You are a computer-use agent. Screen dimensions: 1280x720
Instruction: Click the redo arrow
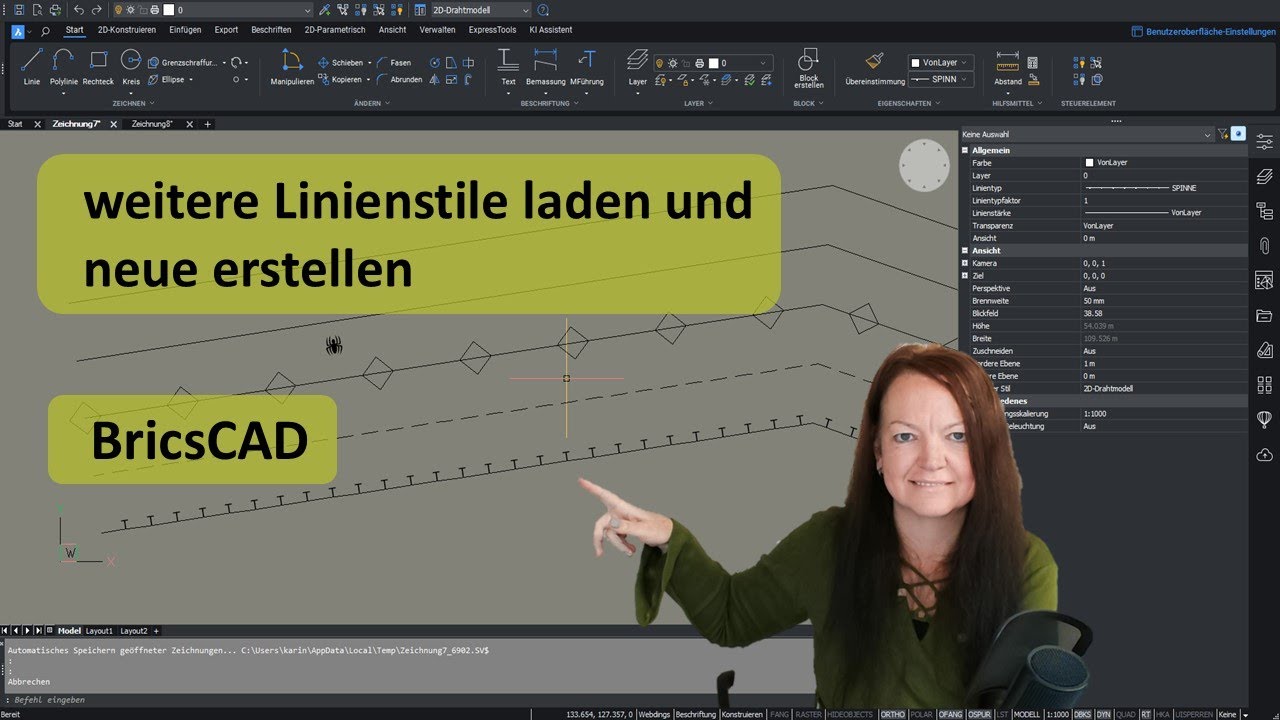[x=97, y=9]
